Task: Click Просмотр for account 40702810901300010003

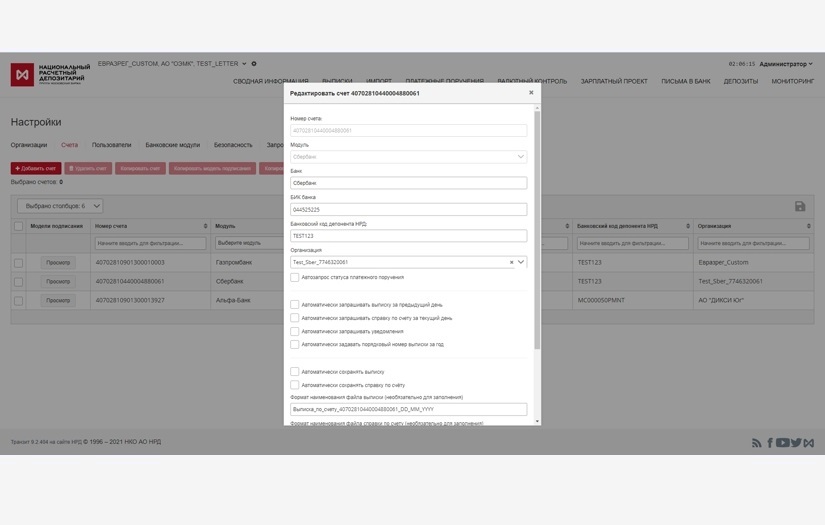Action: (58, 262)
